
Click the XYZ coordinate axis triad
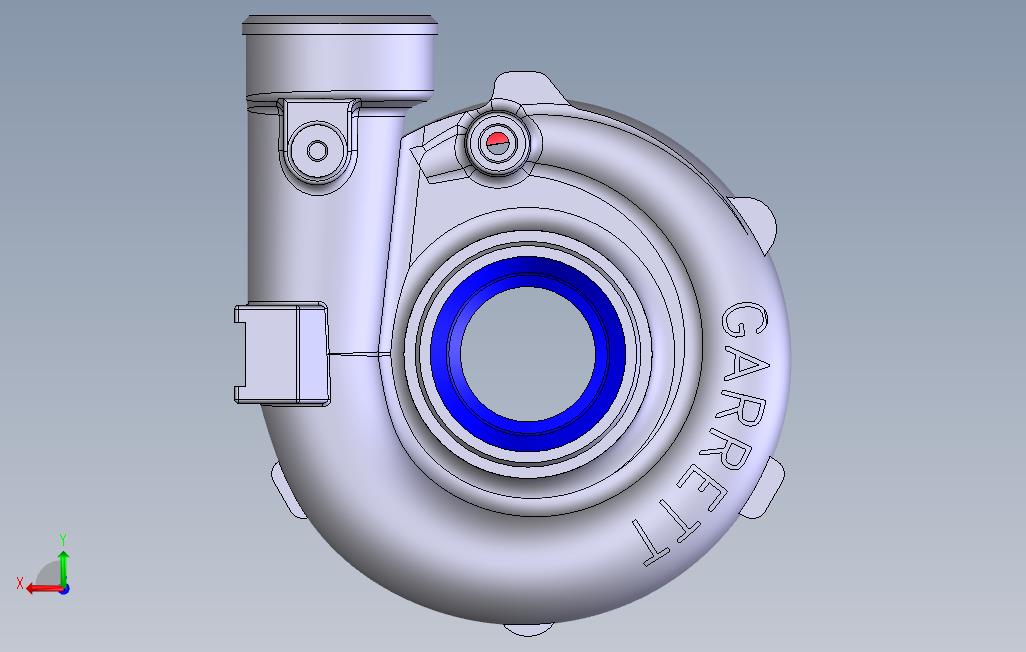pos(44,566)
